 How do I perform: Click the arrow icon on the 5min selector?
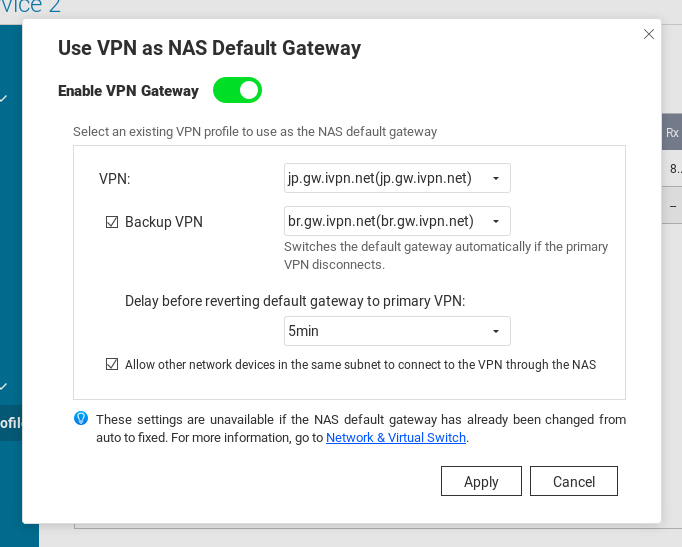coord(496,331)
